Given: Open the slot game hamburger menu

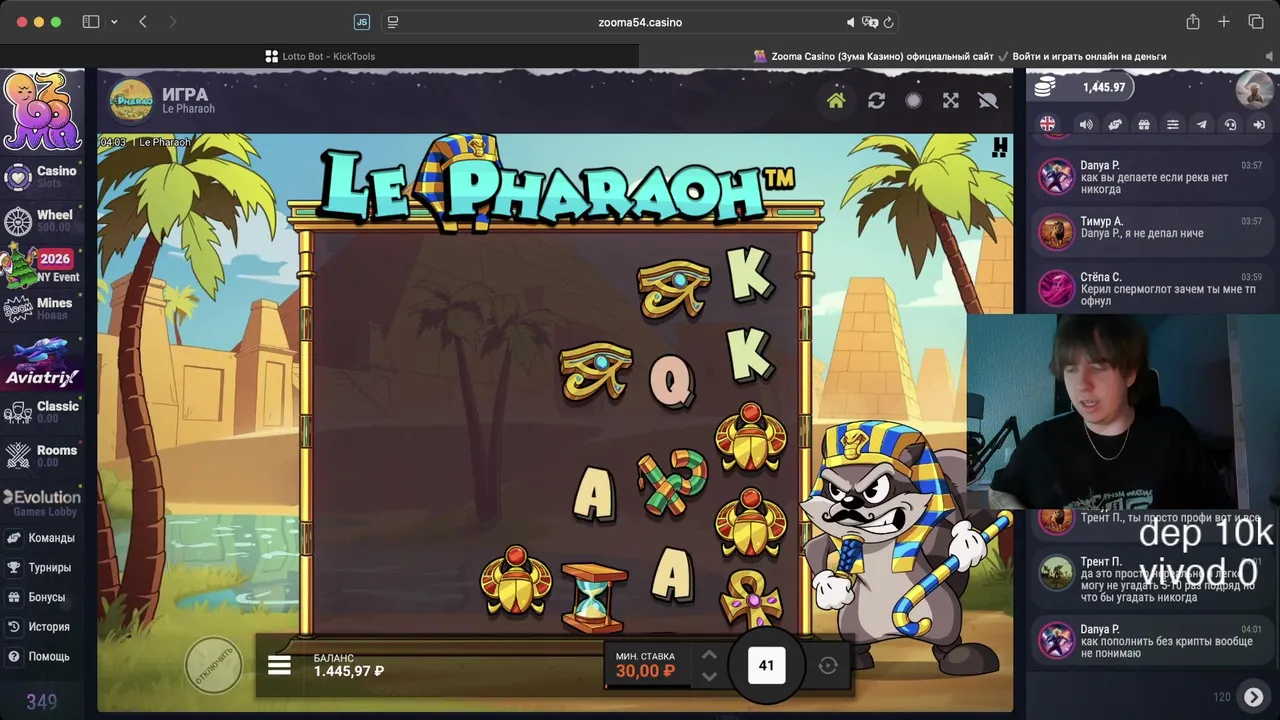Looking at the screenshot, I should pos(279,666).
